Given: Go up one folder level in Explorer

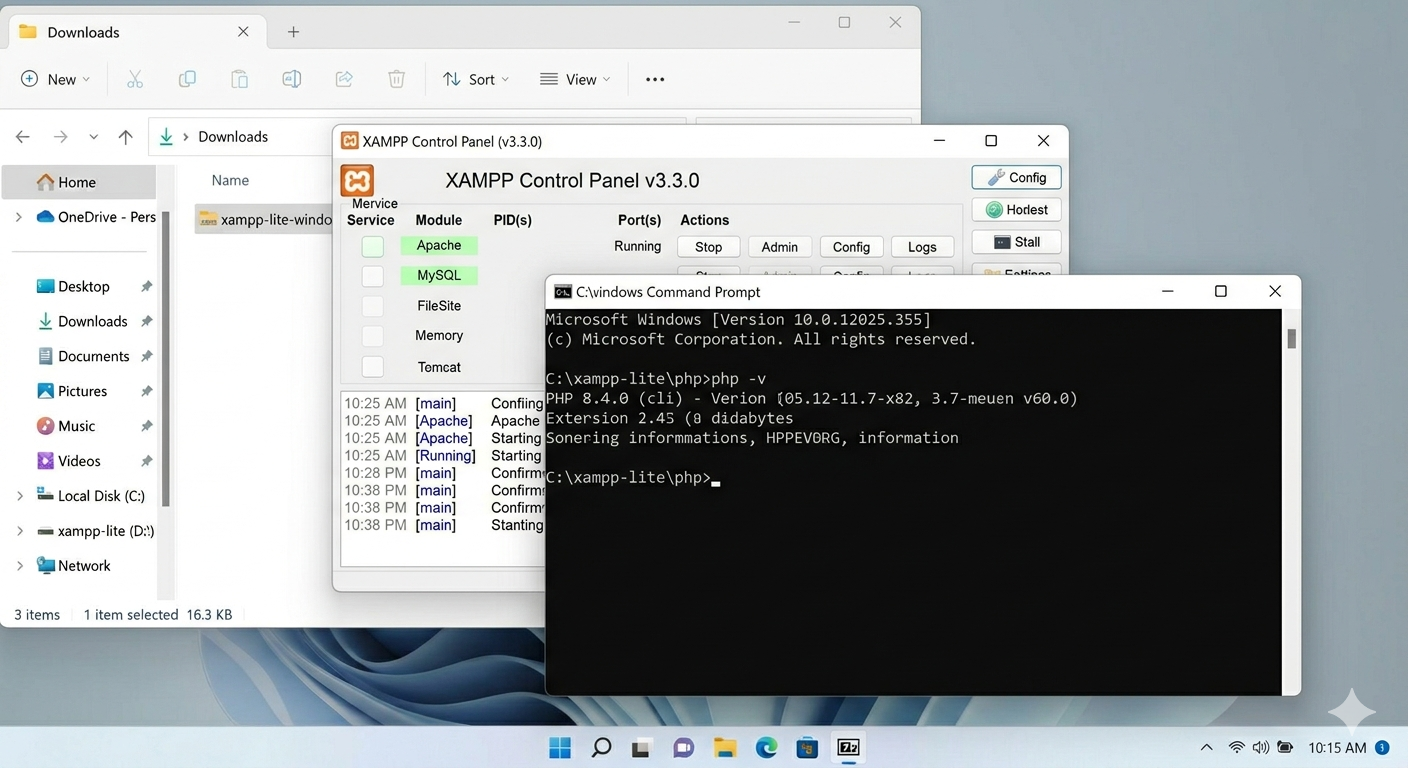Looking at the screenshot, I should (x=125, y=137).
